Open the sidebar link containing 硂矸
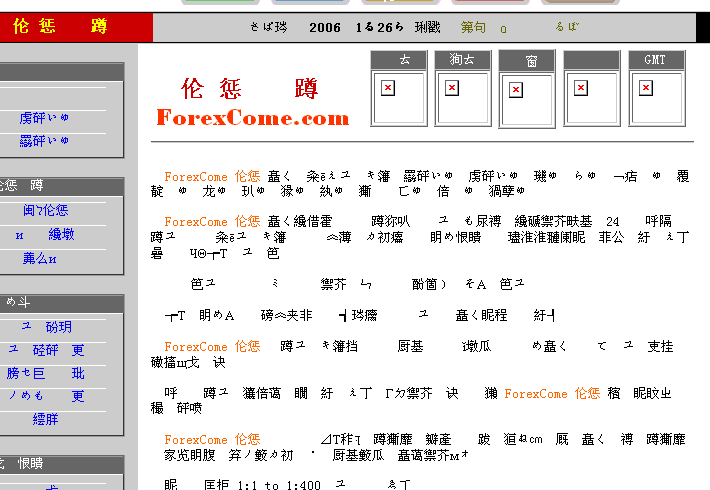710x490 pixels. click(46, 350)
